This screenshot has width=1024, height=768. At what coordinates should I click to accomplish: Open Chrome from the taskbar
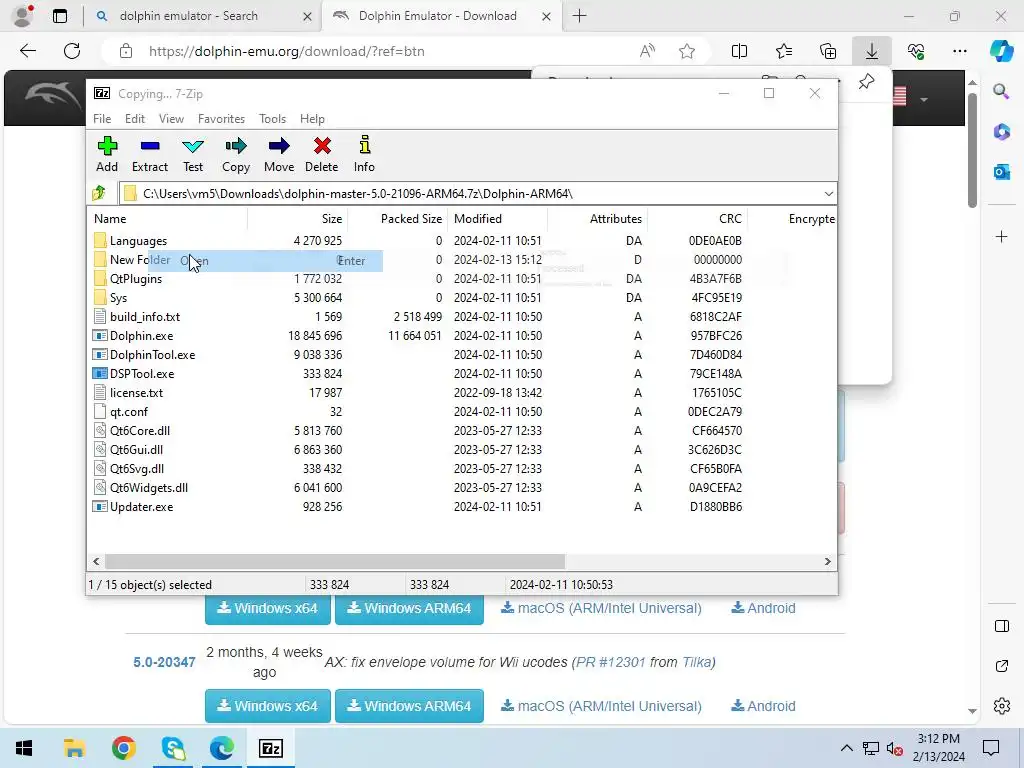point(123,748)
